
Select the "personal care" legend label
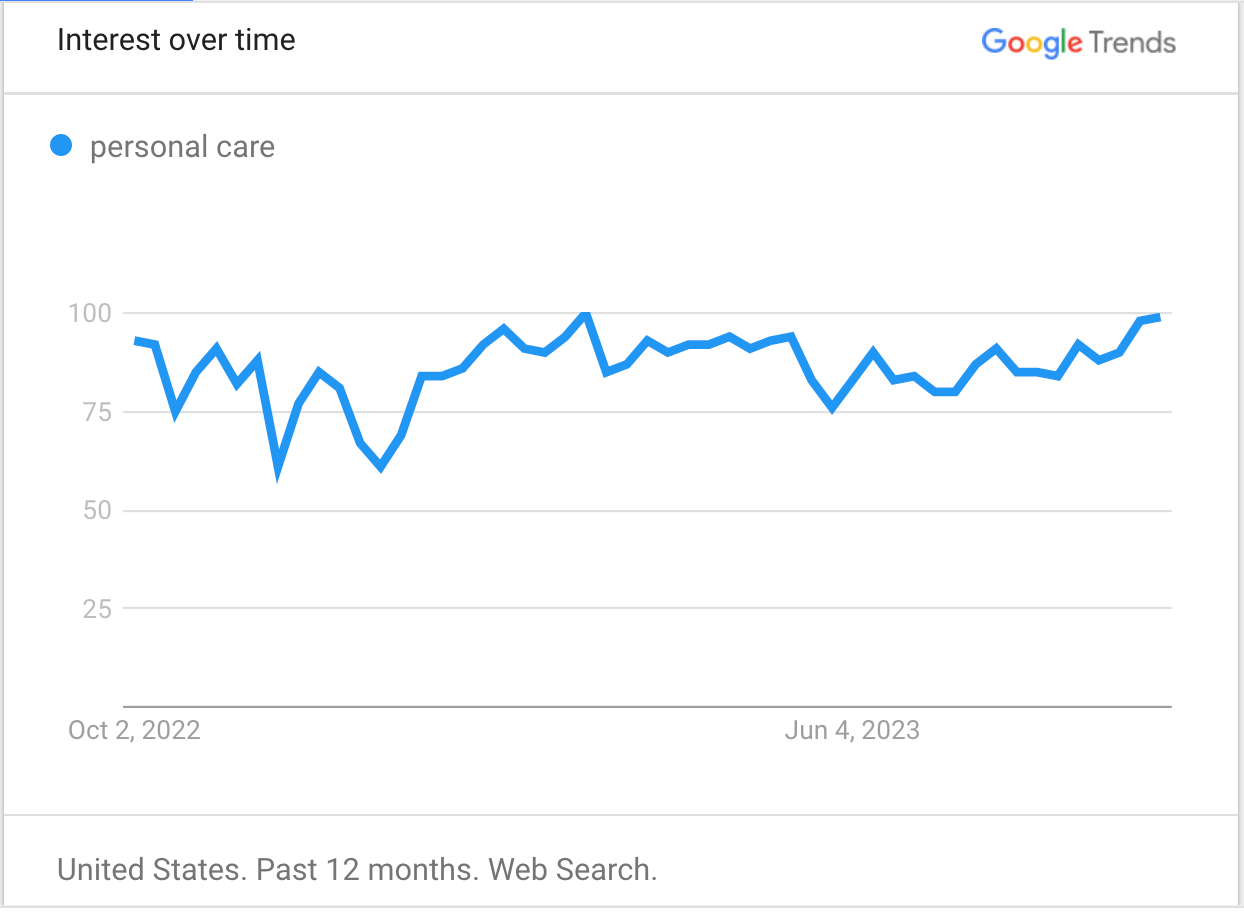pos(182,147)
